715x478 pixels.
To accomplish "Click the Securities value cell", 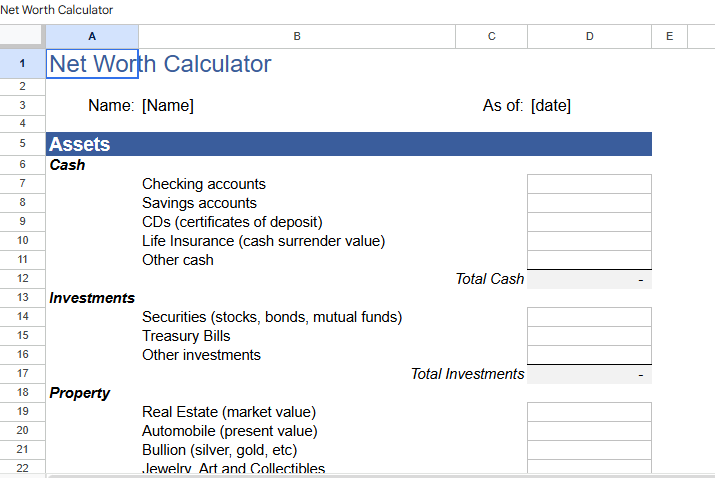I will pos(590,317).
